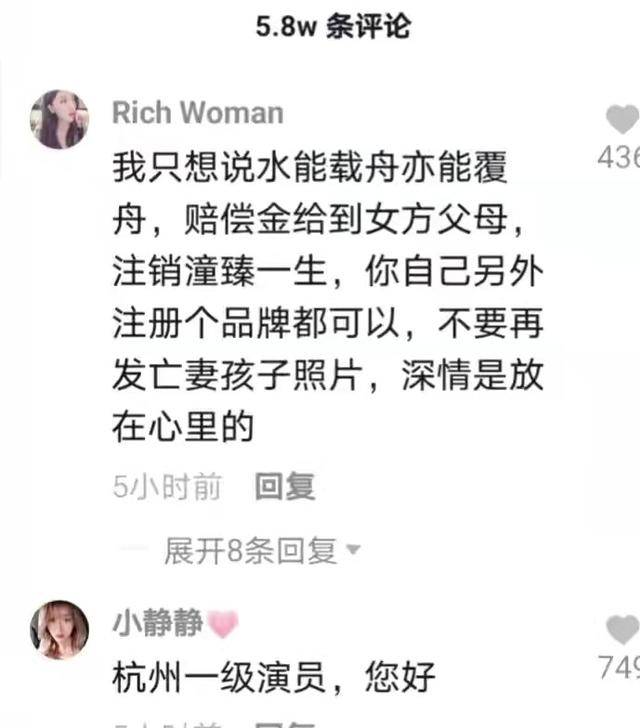Image resolution: width=640 pixels, height=728 pixels.
Task: Click the small arrow next to 展开8条回复
Action: pos(353,550)
